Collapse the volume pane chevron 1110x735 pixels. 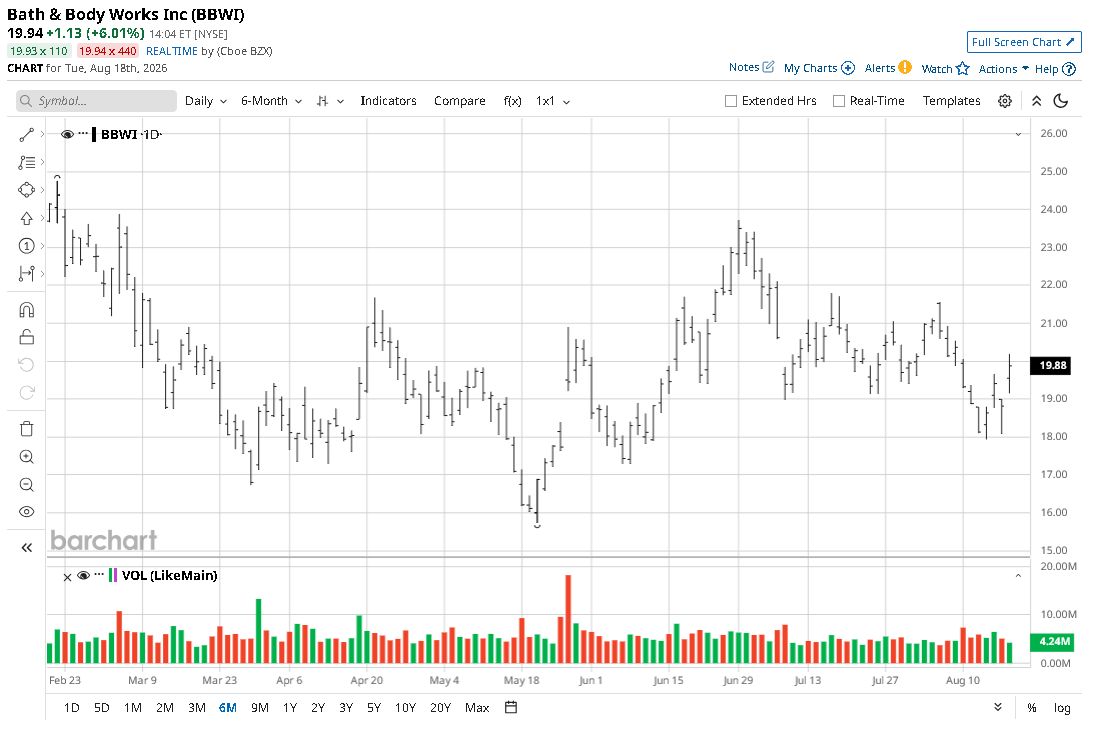coord(1018,576)
